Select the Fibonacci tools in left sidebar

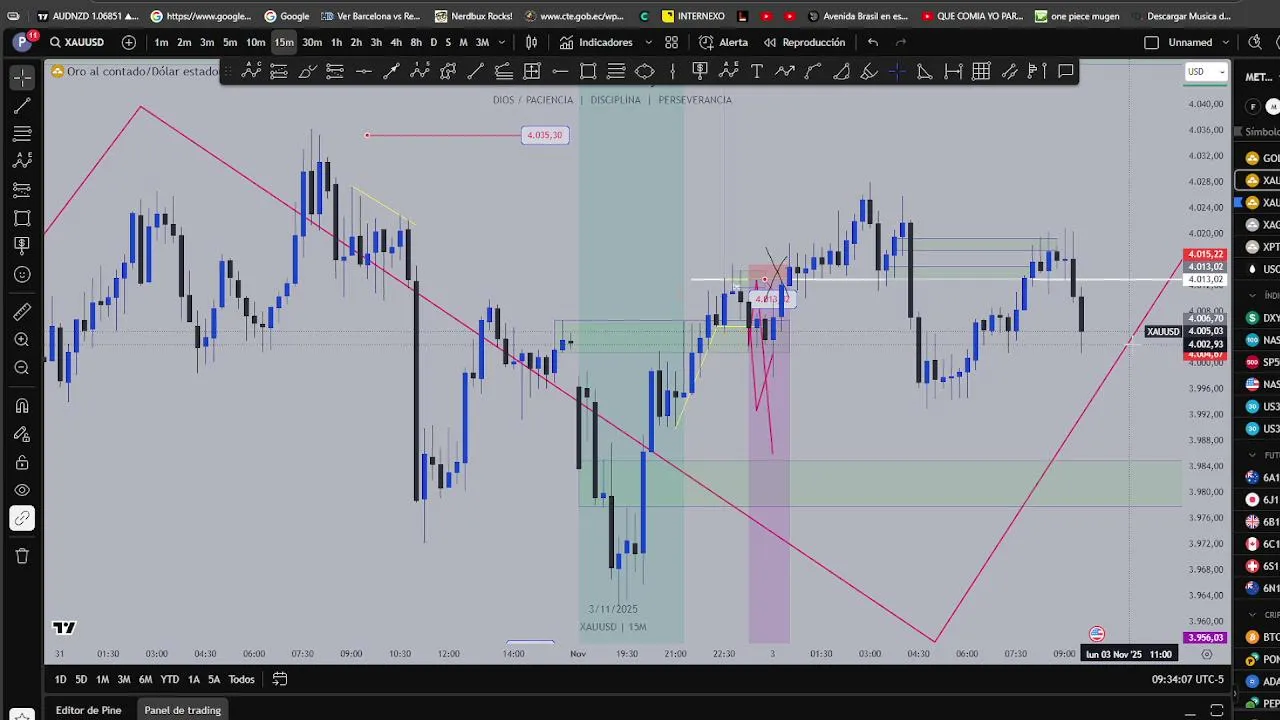(22, 133)
